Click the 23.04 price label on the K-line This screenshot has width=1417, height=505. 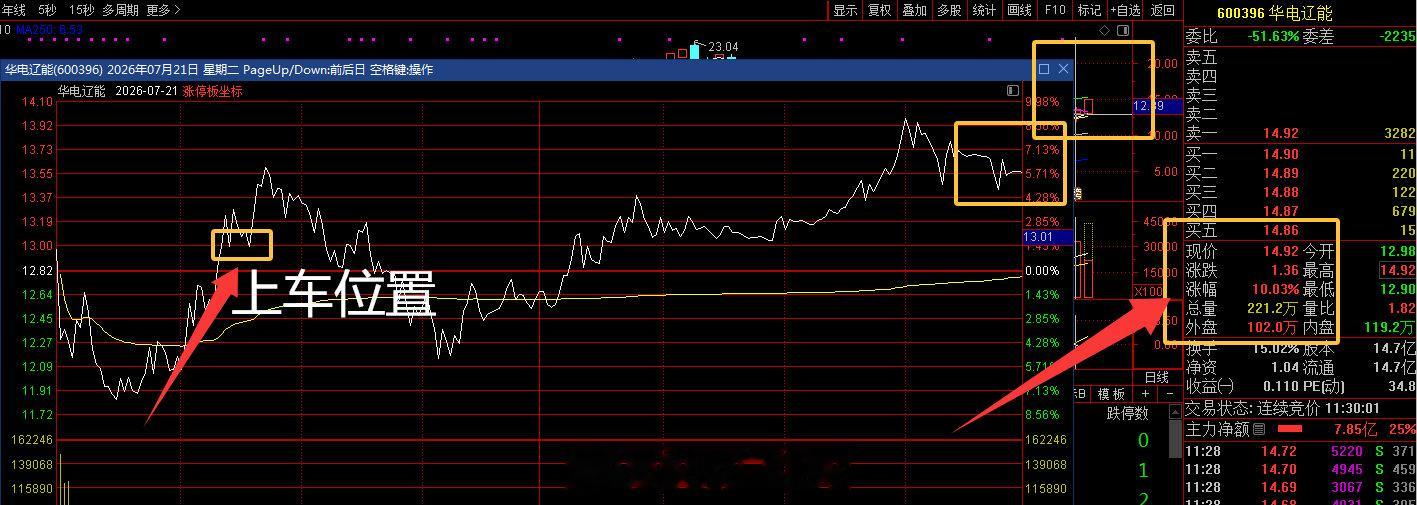(x=723, y=47)
